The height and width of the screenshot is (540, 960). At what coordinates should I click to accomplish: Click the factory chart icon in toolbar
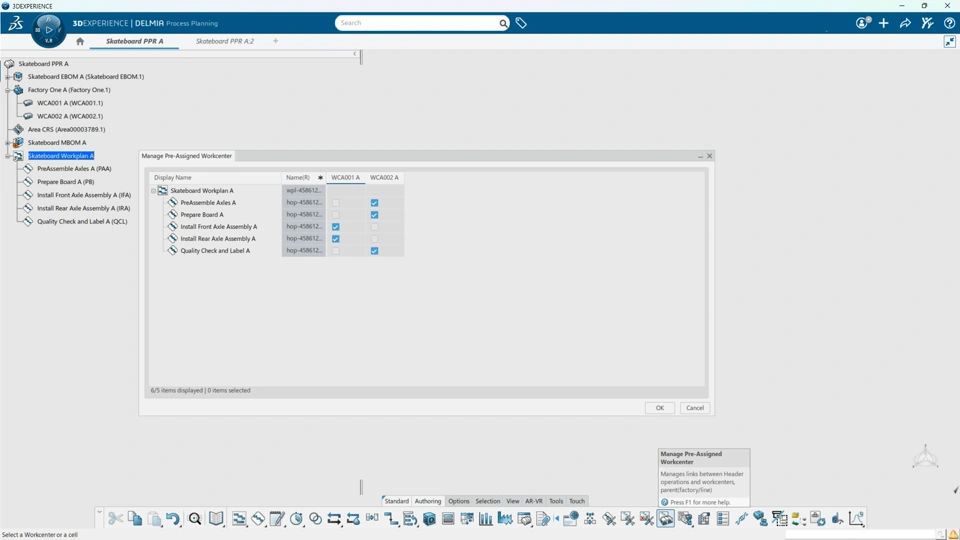504,519
